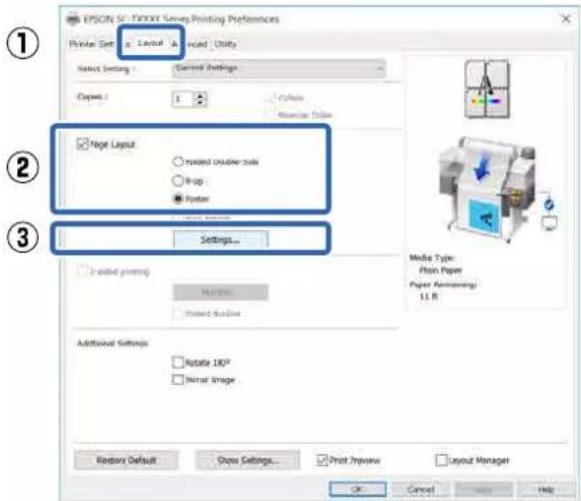Select the Poster radio option
The height and width of the screenshot is (501, 581).
pos(178,199)
